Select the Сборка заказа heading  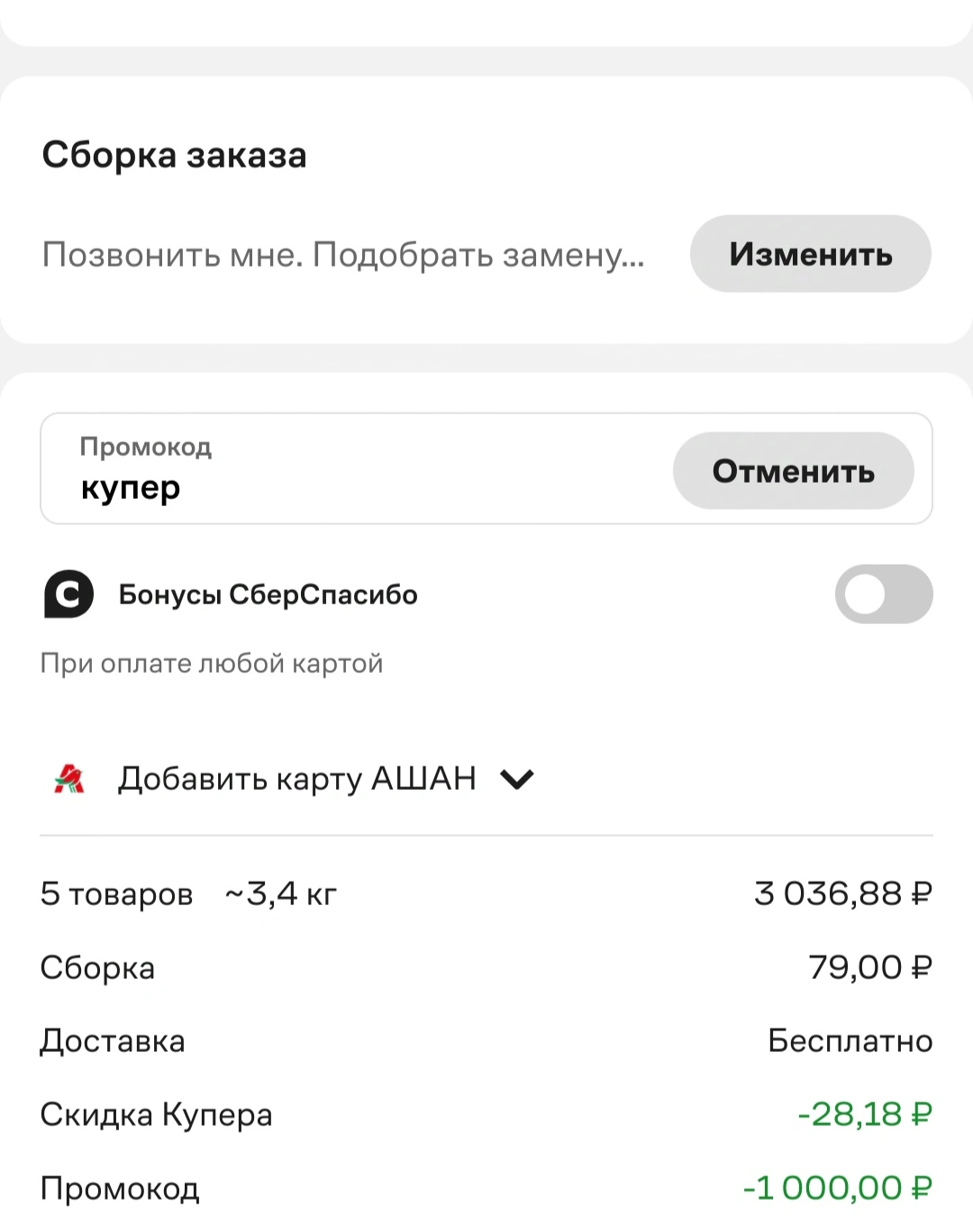[174, 155]
